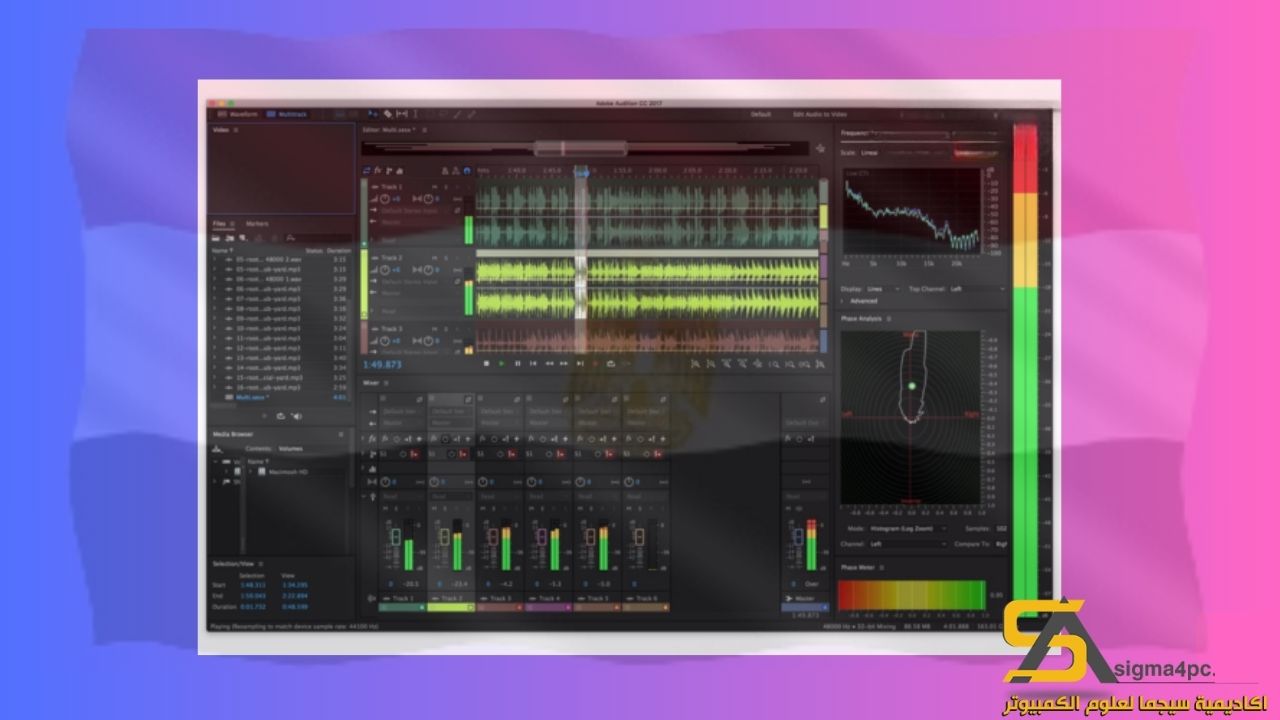Open the Top Channel Left dropdown
The width and height of the screenshot is (1280, 720).
tap(976, 289)
